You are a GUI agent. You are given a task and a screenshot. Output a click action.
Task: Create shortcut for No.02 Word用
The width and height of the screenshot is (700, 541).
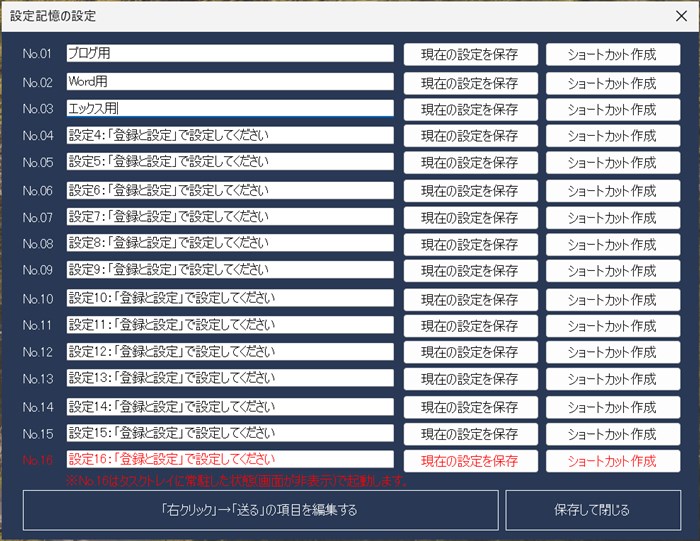tap(613, 83)
